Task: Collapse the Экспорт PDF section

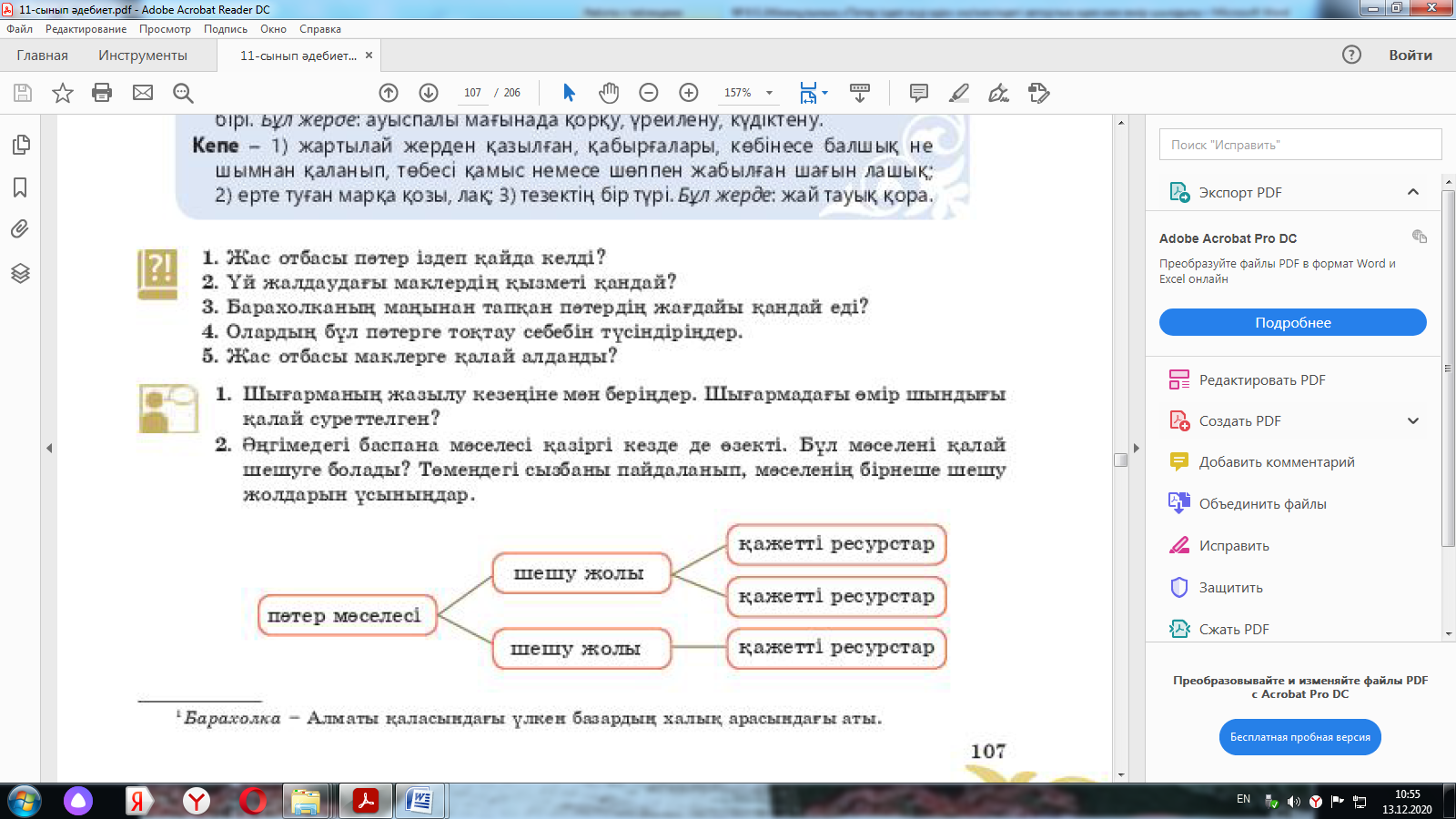Action: tap(1412, 192)
